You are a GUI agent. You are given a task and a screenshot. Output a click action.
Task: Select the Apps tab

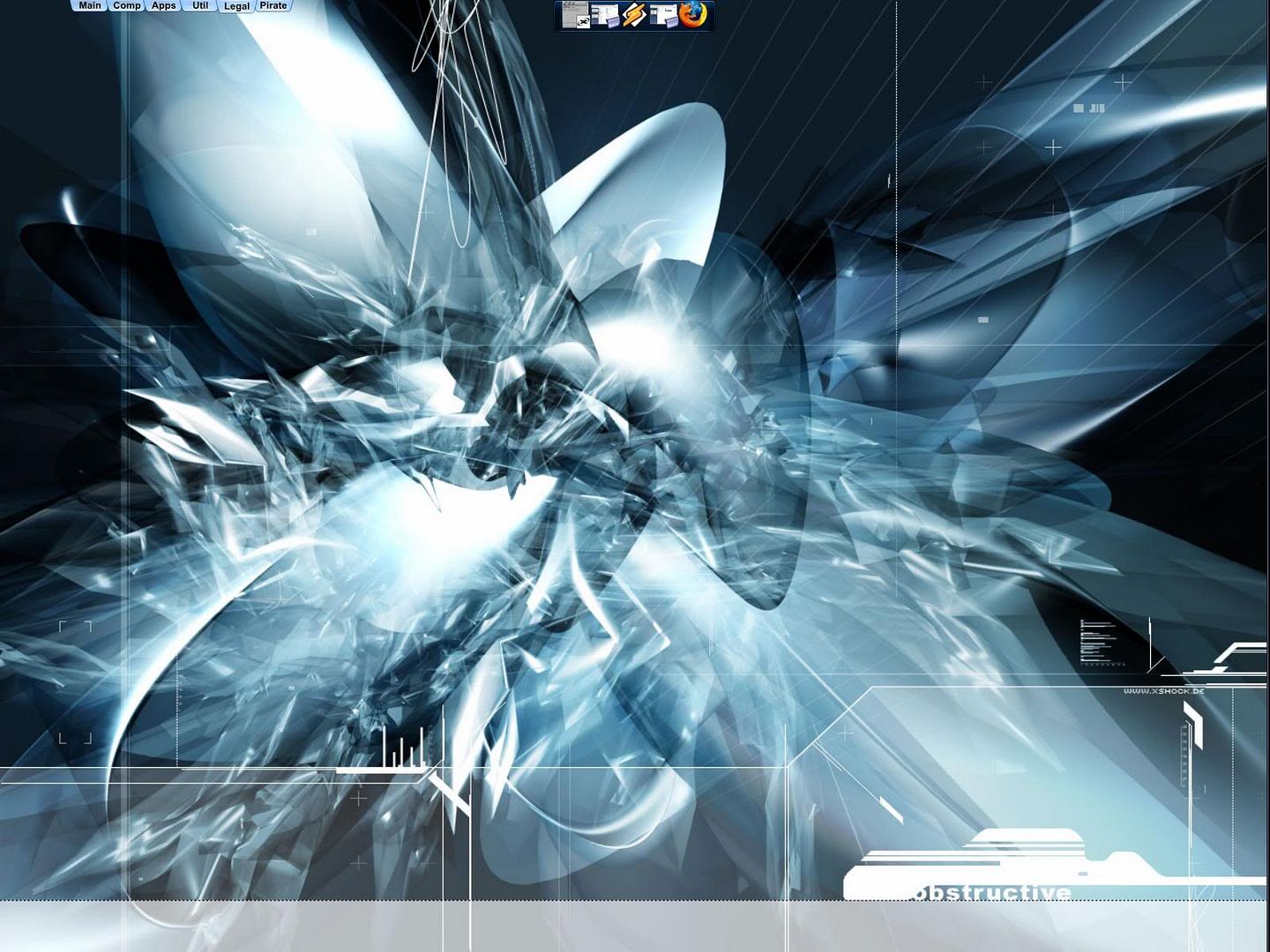click(x=164, y=5)
